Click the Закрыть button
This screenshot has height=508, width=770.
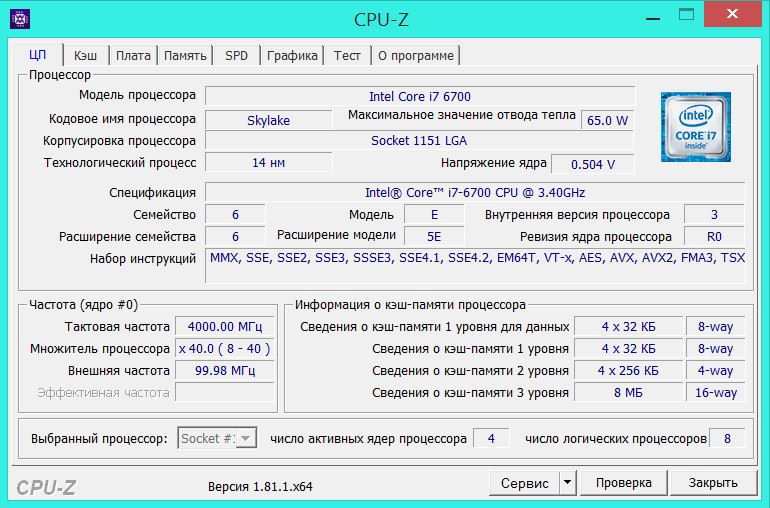(x=712, y=483)
